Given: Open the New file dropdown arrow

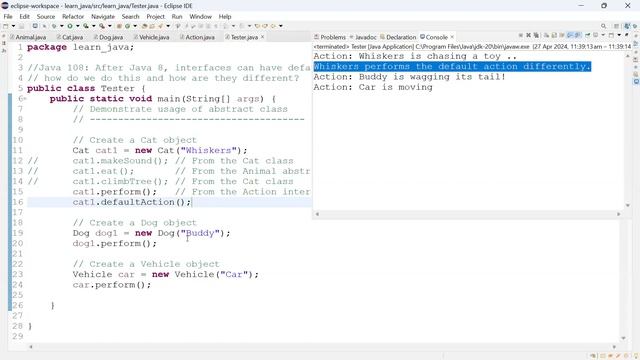Looking at the screenshot, I should coord(13,26).
